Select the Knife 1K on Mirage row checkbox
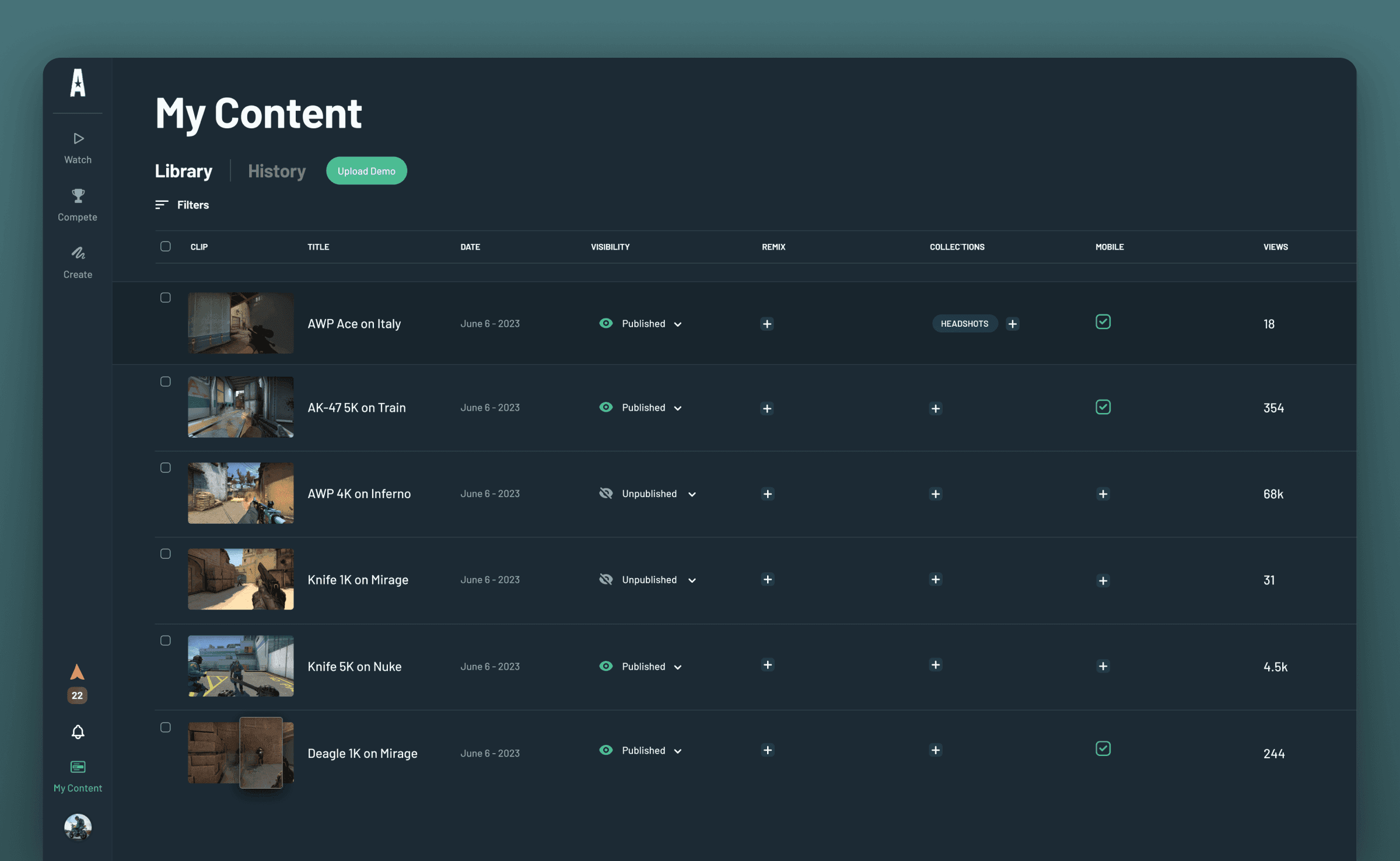Viewport: 1400px width, 861px height. pyautogui.click(x=166, y=554)
